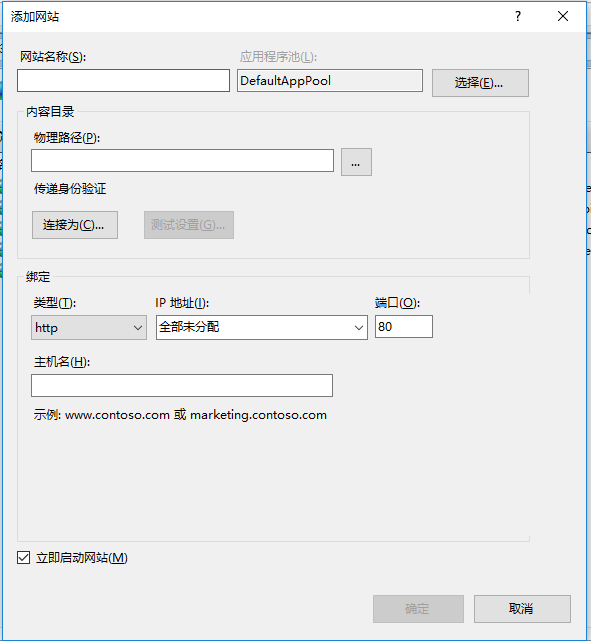This screenshot has width=591, height=641.
Task: Click the 选择(E)... button
Action: [480, 83]
